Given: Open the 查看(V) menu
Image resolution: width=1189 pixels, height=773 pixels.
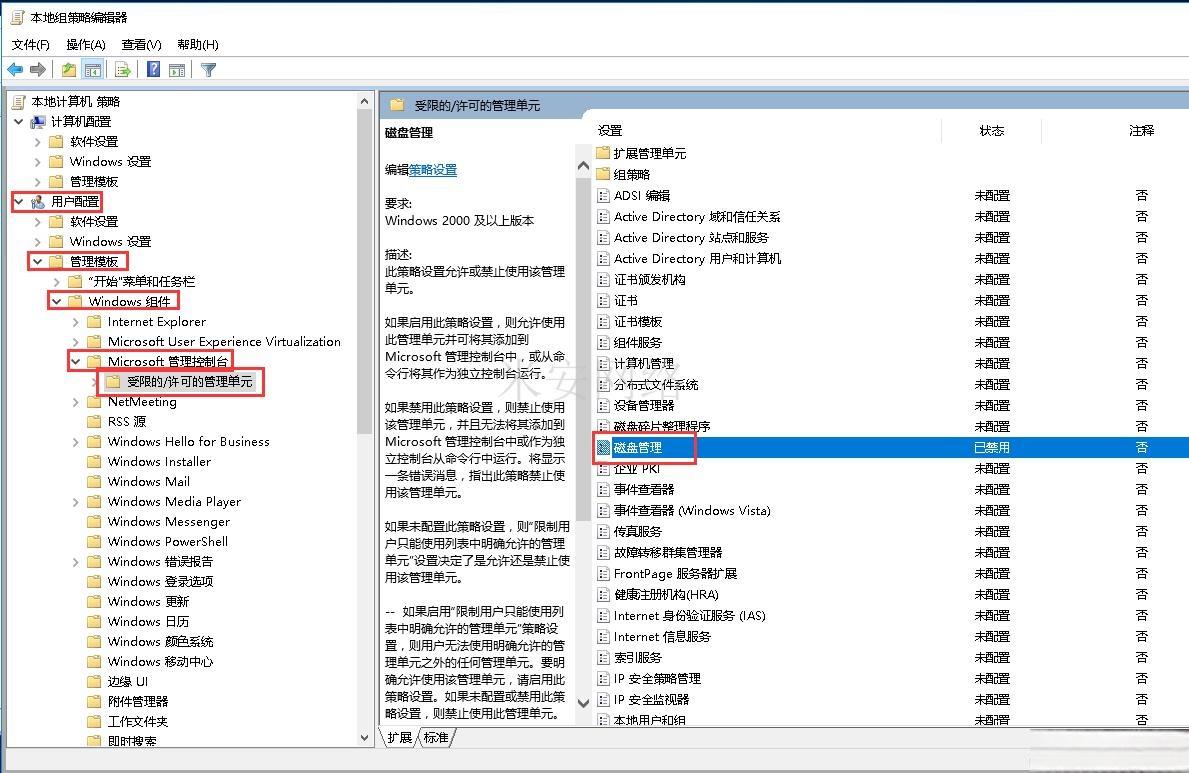Looking at the screenshot, I should point(142,45).
